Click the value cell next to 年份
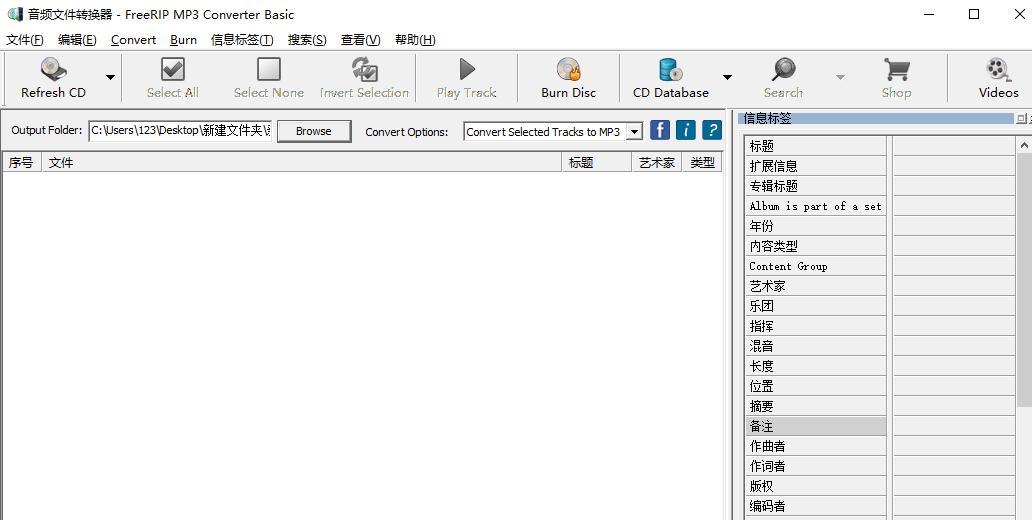 [x=954, y=226]
